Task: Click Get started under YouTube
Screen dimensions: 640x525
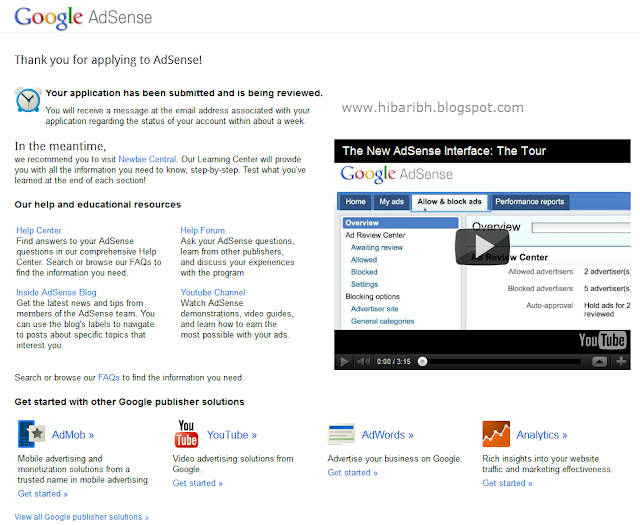Action: pyautogui.click(x=197, y=483)
